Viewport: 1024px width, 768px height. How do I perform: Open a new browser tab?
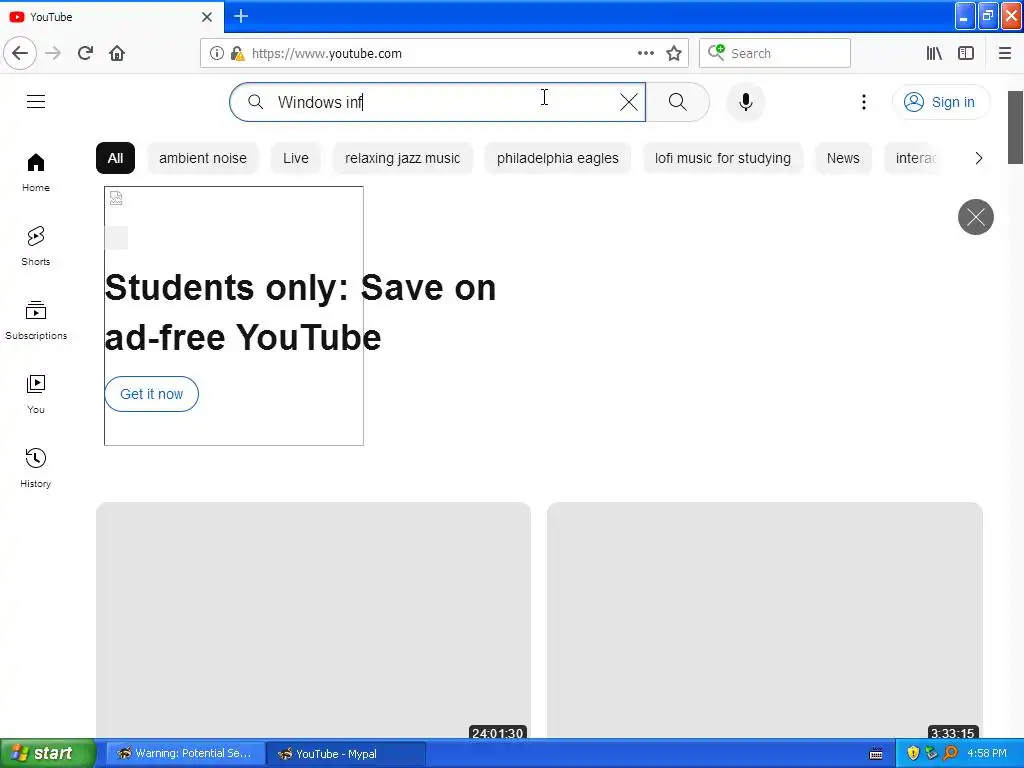coord(241,16)
